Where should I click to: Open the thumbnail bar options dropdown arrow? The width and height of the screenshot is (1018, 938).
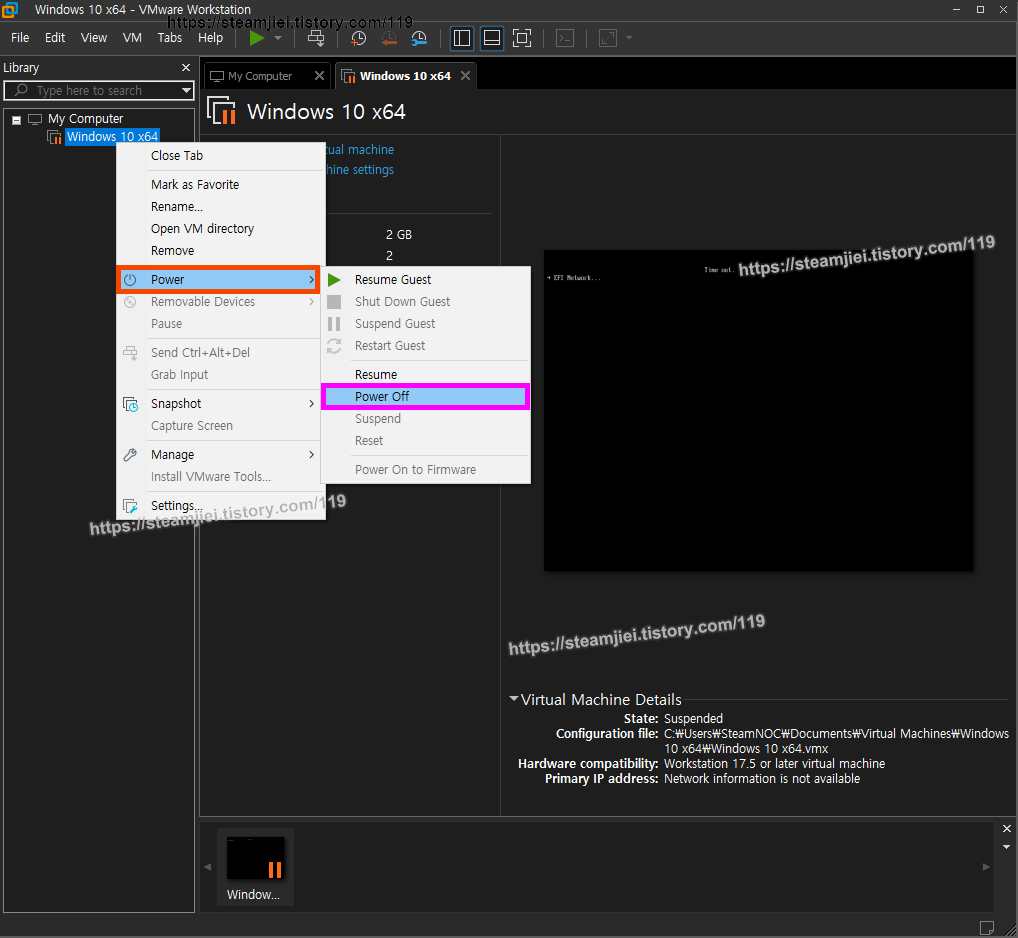1006,847
